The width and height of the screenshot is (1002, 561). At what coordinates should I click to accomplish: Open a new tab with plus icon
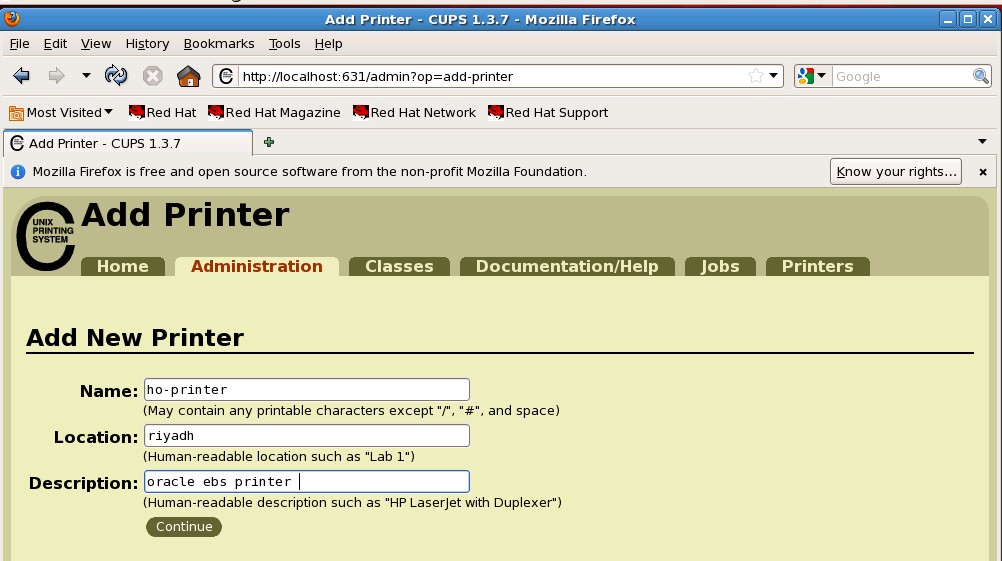[x=268, y=143]
